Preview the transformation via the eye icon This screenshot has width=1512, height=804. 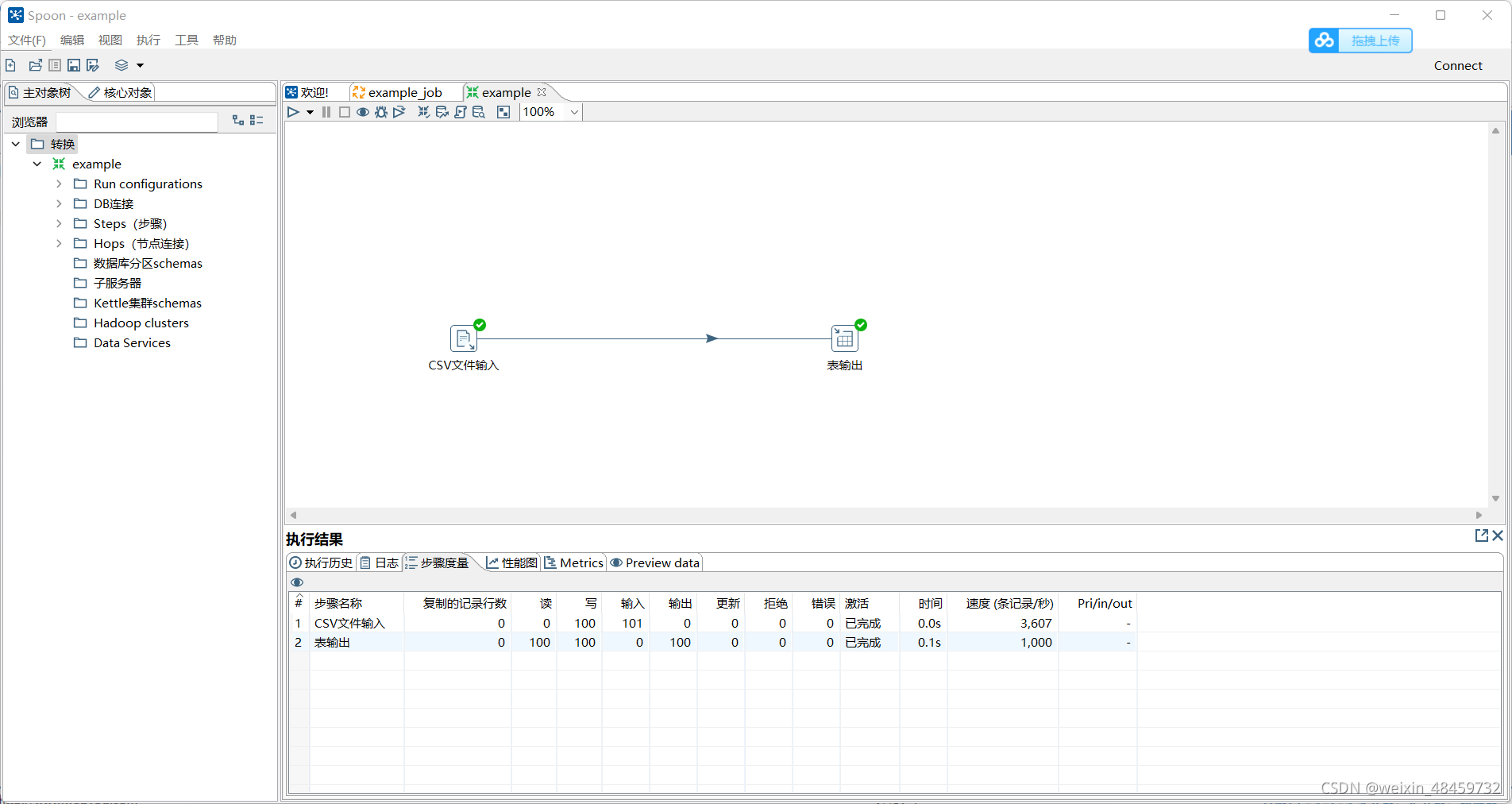(363, 112)
